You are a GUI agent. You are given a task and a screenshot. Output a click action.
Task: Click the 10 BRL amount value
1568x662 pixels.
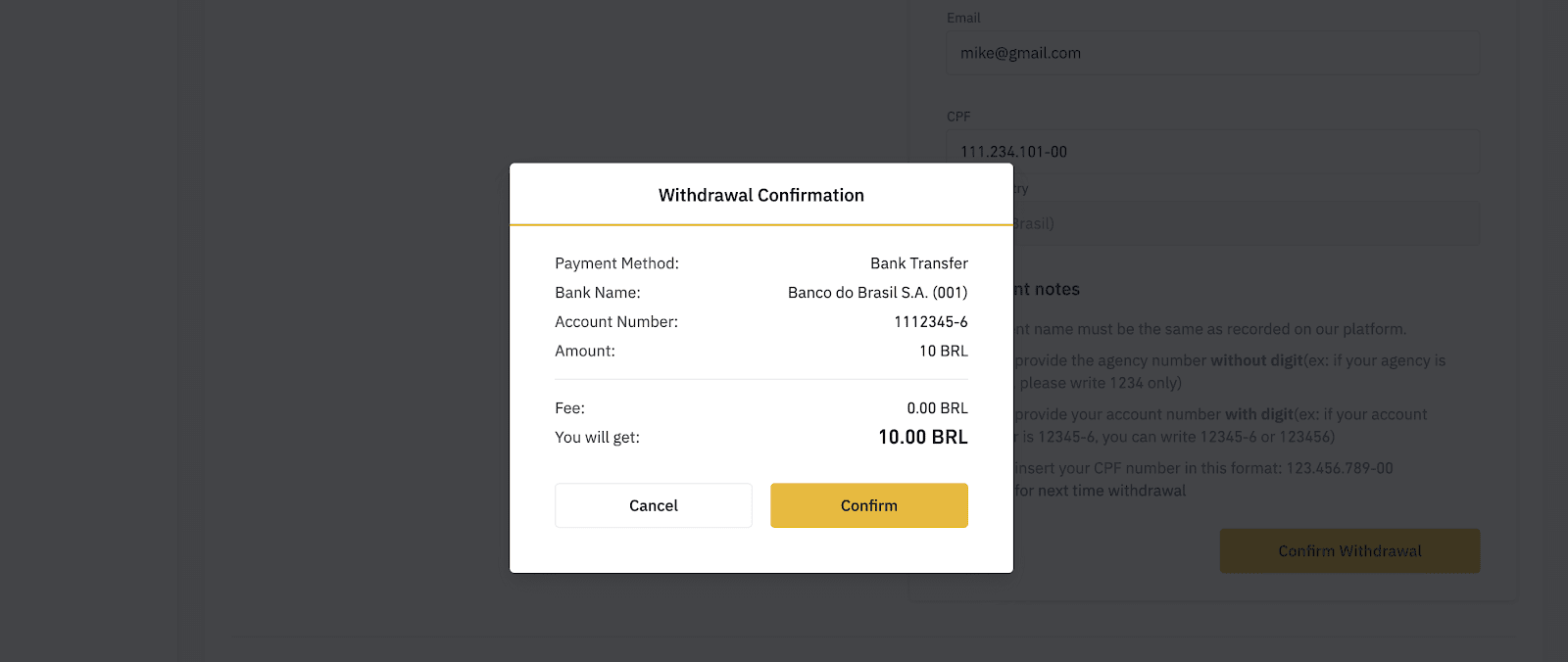pyautogui.click(x=944, y=352)
